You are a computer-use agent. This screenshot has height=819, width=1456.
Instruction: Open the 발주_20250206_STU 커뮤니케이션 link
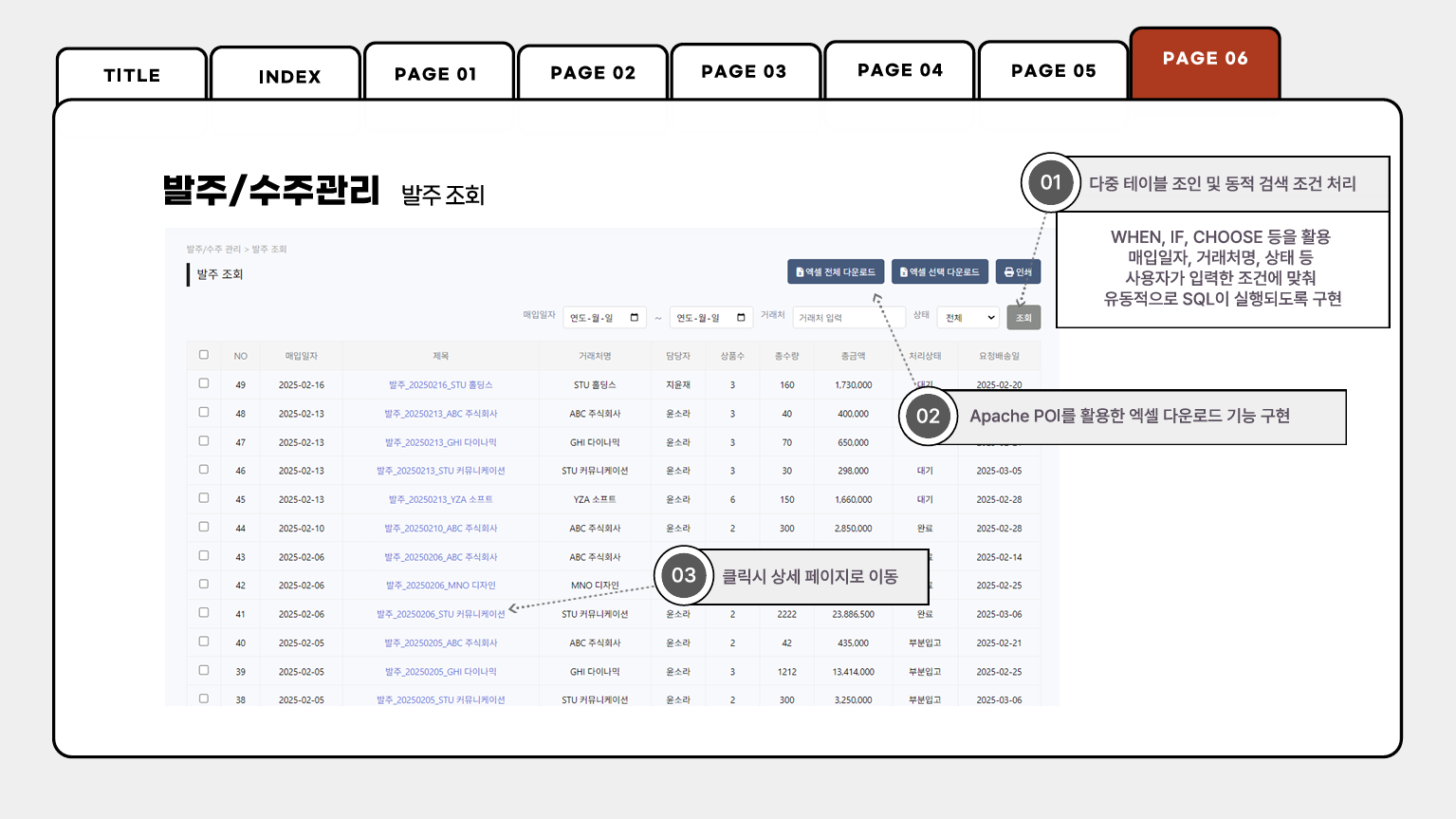440,614
